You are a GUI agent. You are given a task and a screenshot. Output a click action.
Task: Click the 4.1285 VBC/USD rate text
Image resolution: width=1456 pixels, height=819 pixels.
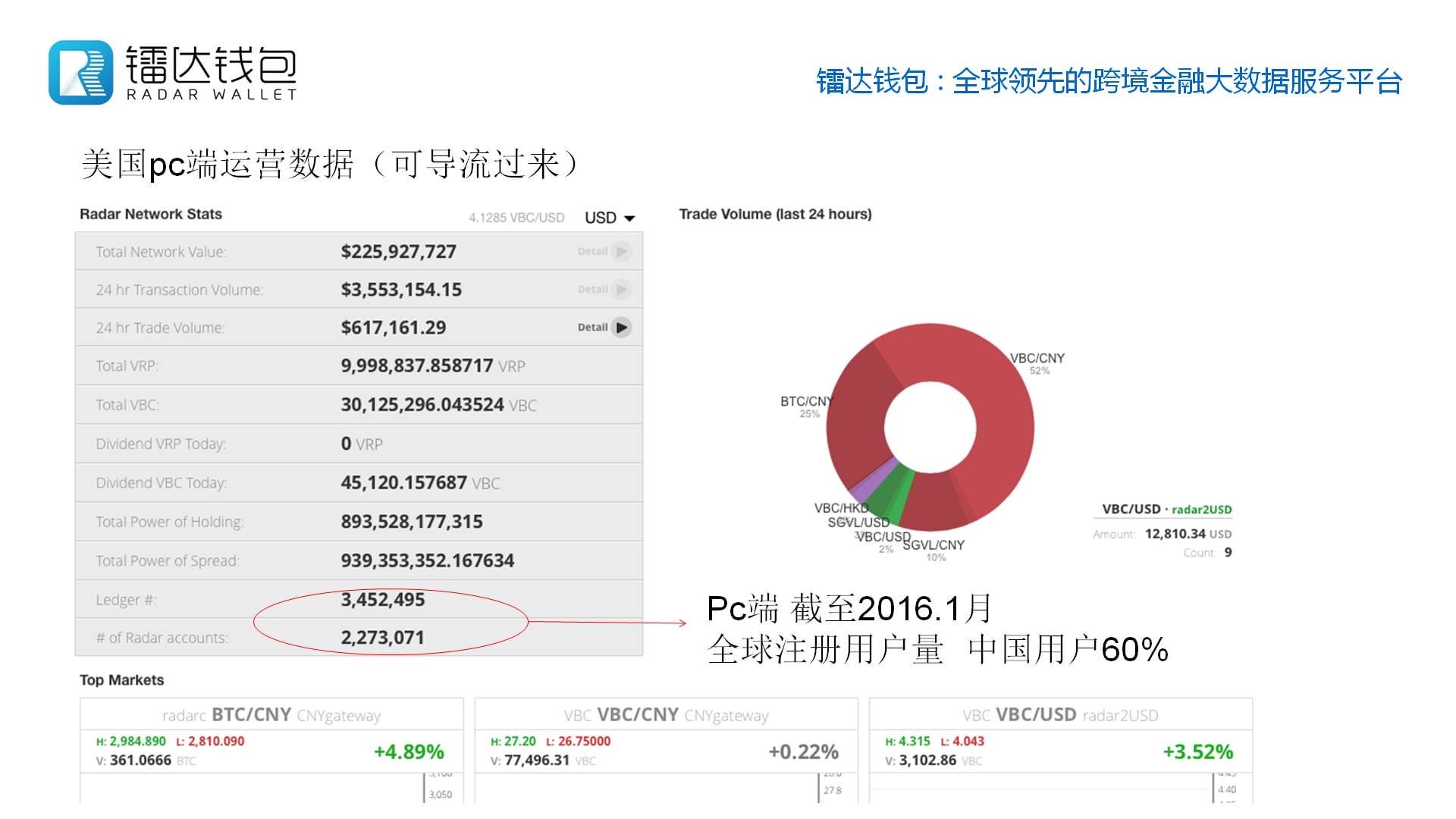pos(516,218)
